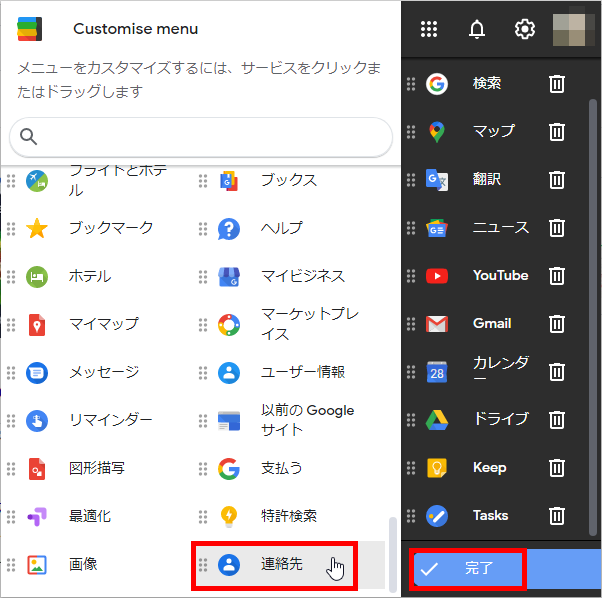Image resolution: width=602 pixels, height=598 pixels.
Task: Select the カレンダー 28 icon in menu
Action: [437, 372]
